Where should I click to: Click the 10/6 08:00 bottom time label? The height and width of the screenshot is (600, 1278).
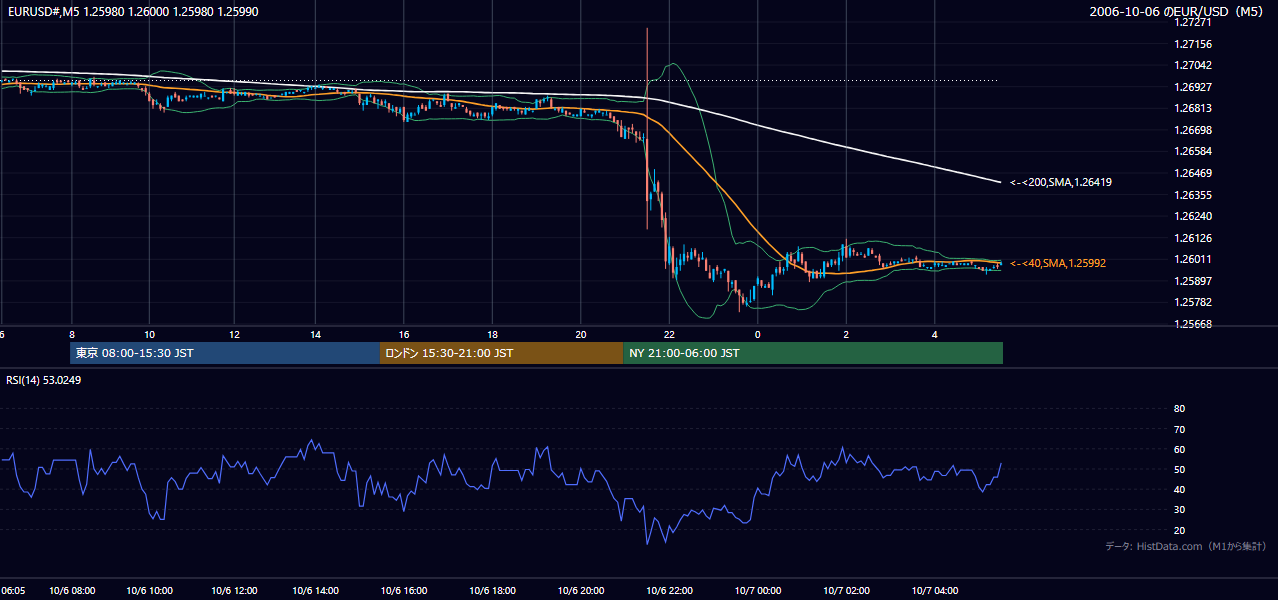[72, 591]
